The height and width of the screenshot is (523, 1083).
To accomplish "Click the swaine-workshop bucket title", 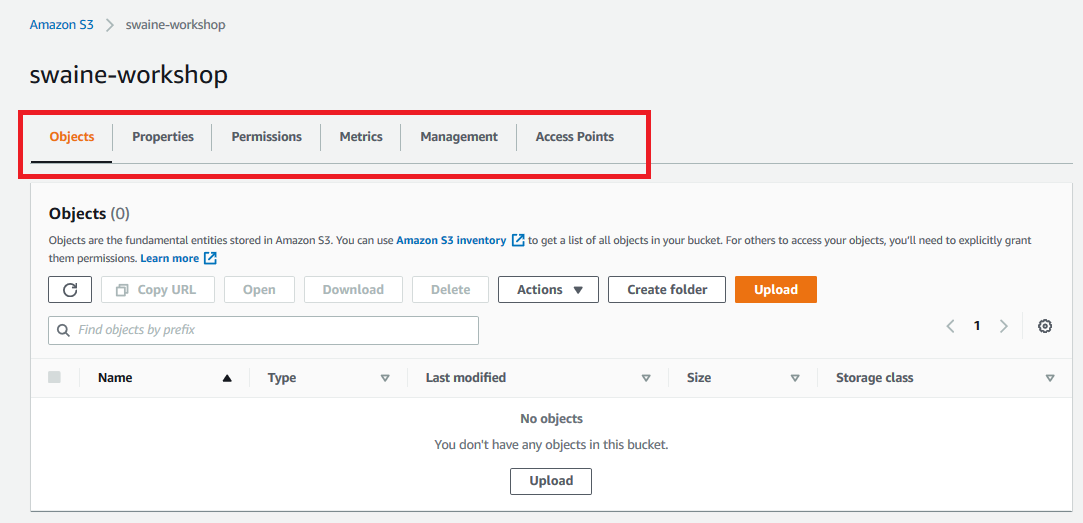I will point(128,75).
